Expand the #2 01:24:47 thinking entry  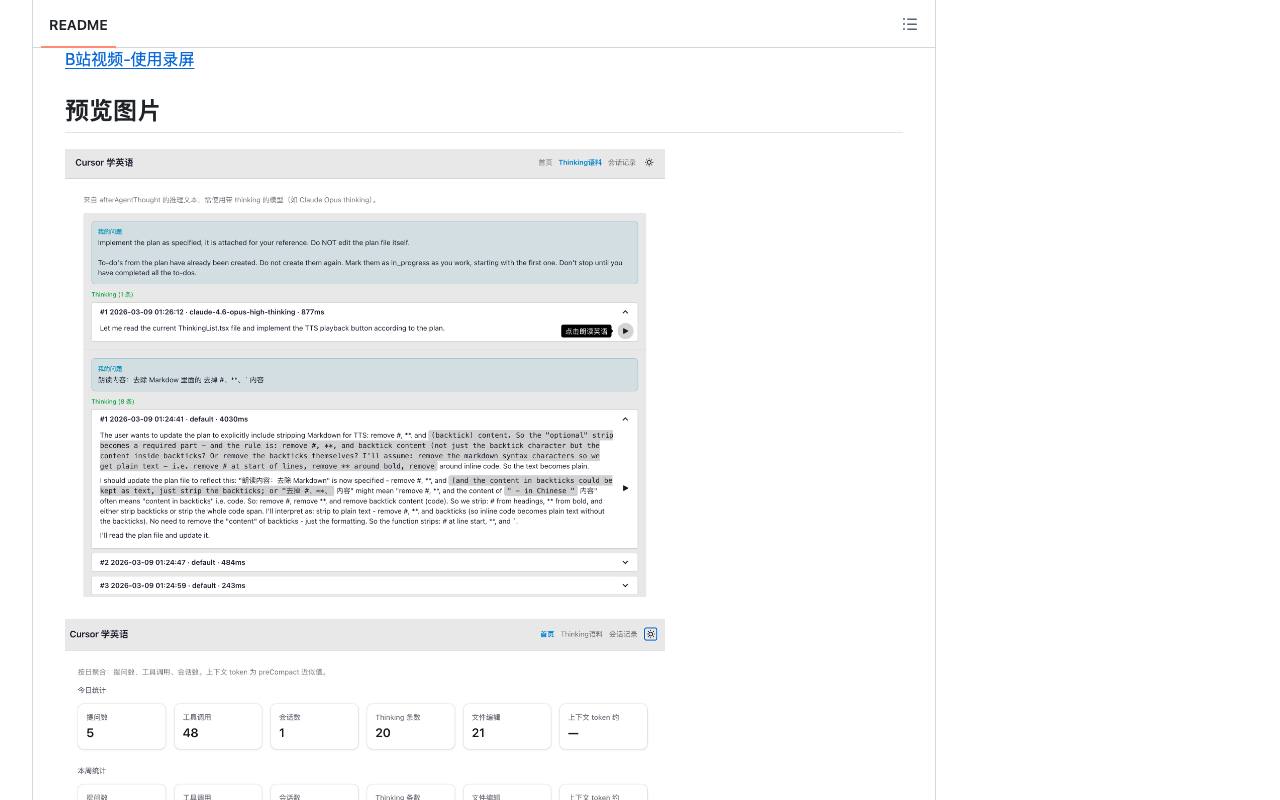(x=626, y=563)
